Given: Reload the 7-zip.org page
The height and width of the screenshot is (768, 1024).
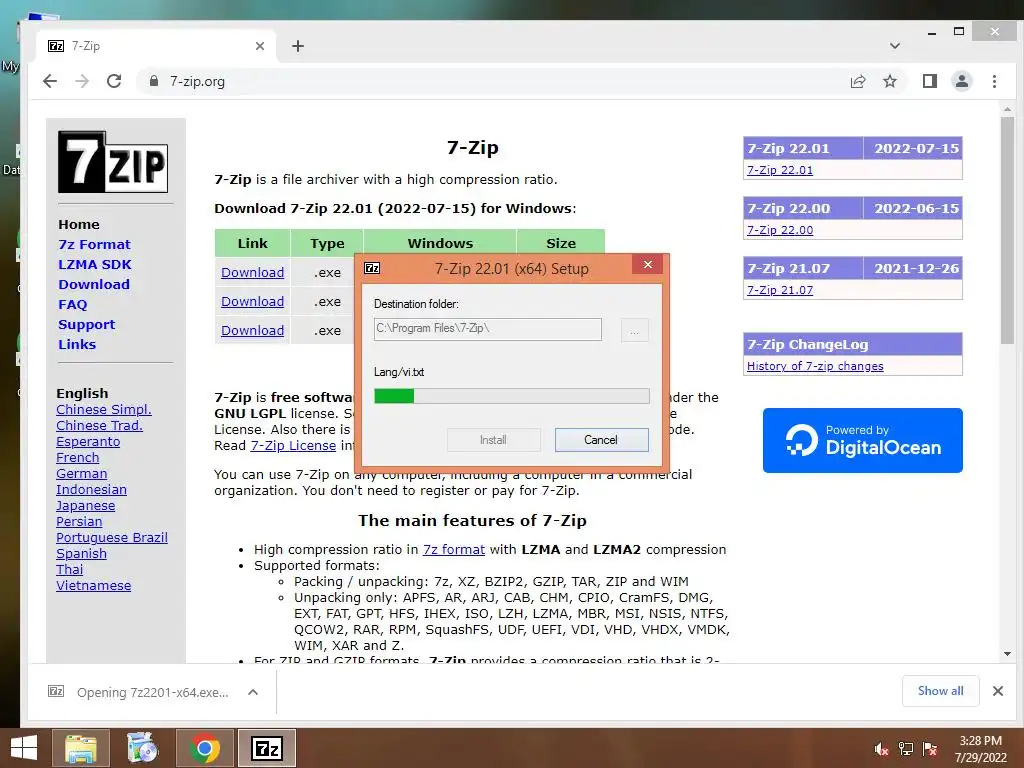Looking at the screenshot, I should pyautogui.click(x=114, y=81).
